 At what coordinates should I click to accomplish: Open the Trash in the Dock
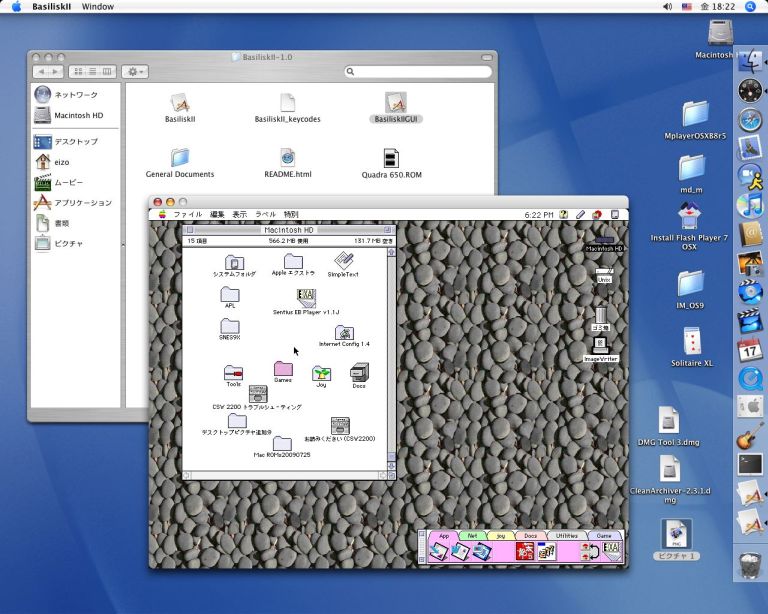(x=750, y=566)
